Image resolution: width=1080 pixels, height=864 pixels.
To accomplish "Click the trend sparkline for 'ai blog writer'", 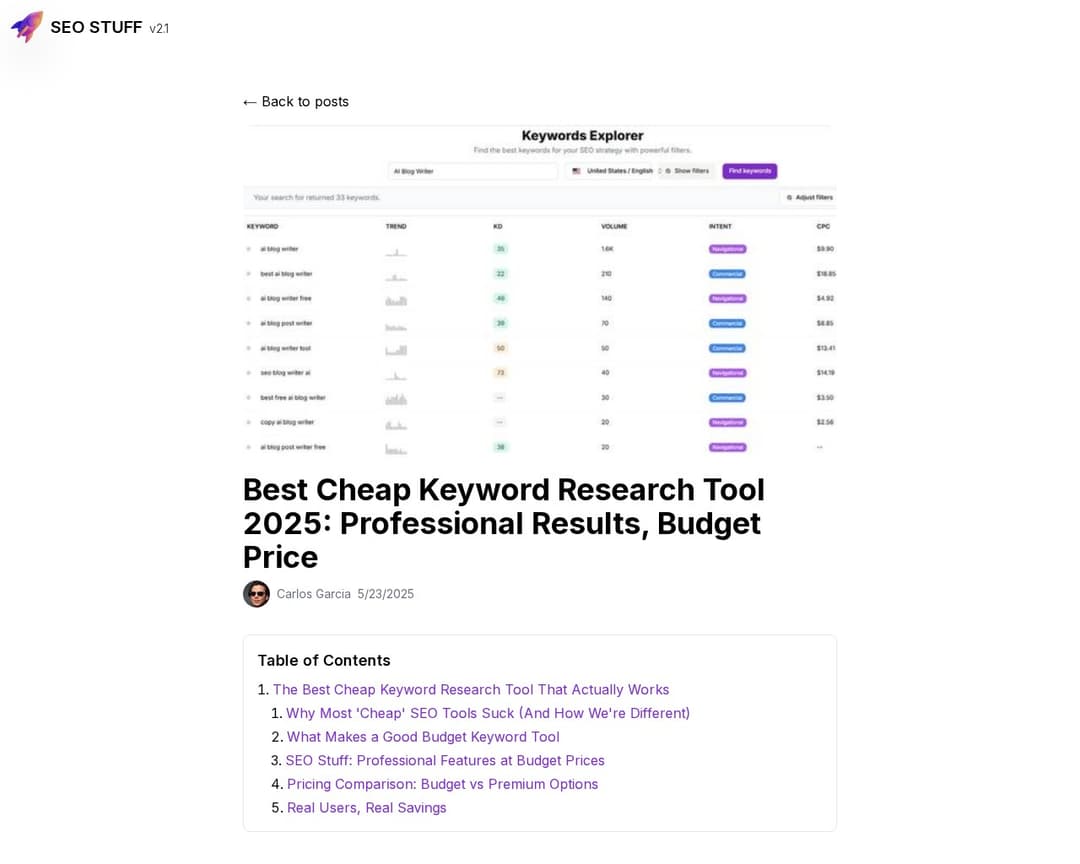I will 396,249.
